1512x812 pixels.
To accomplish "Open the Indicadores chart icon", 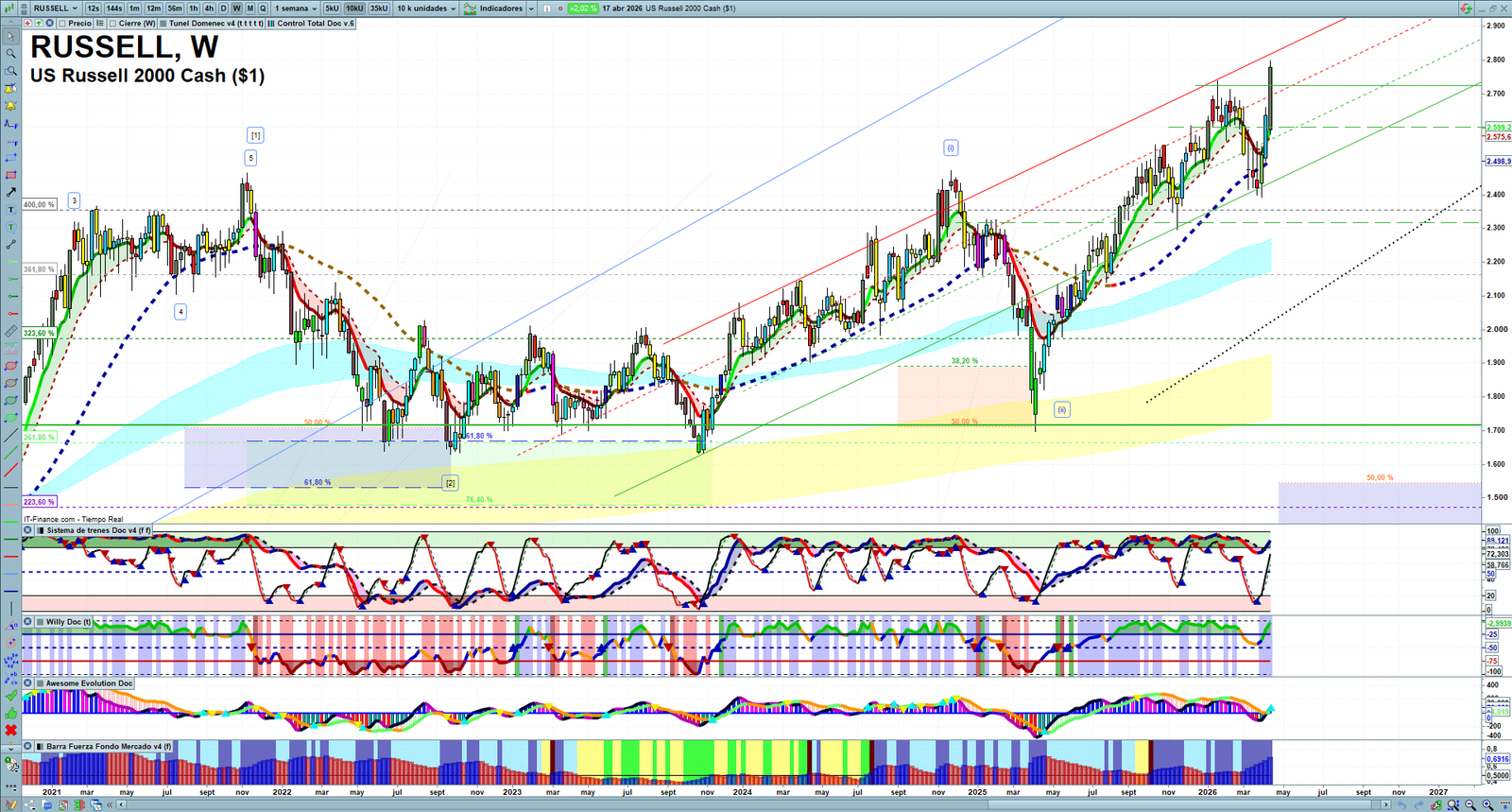I will (470, 9).
